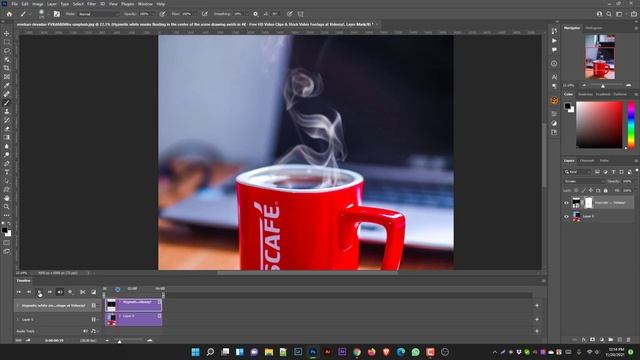
Task: Open smoothing options gear icon
Action: pos(256,14)
